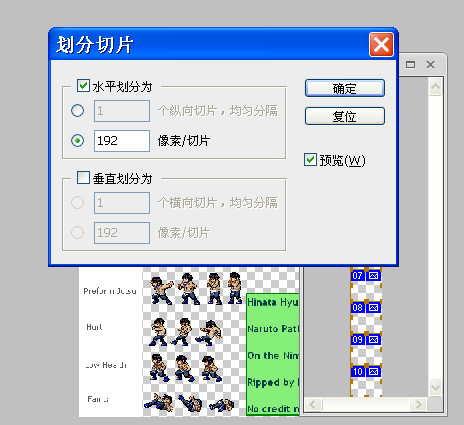Click slice 10 image type icon
The height and width of the screenshot is (425, 464).
click(374, 371)
